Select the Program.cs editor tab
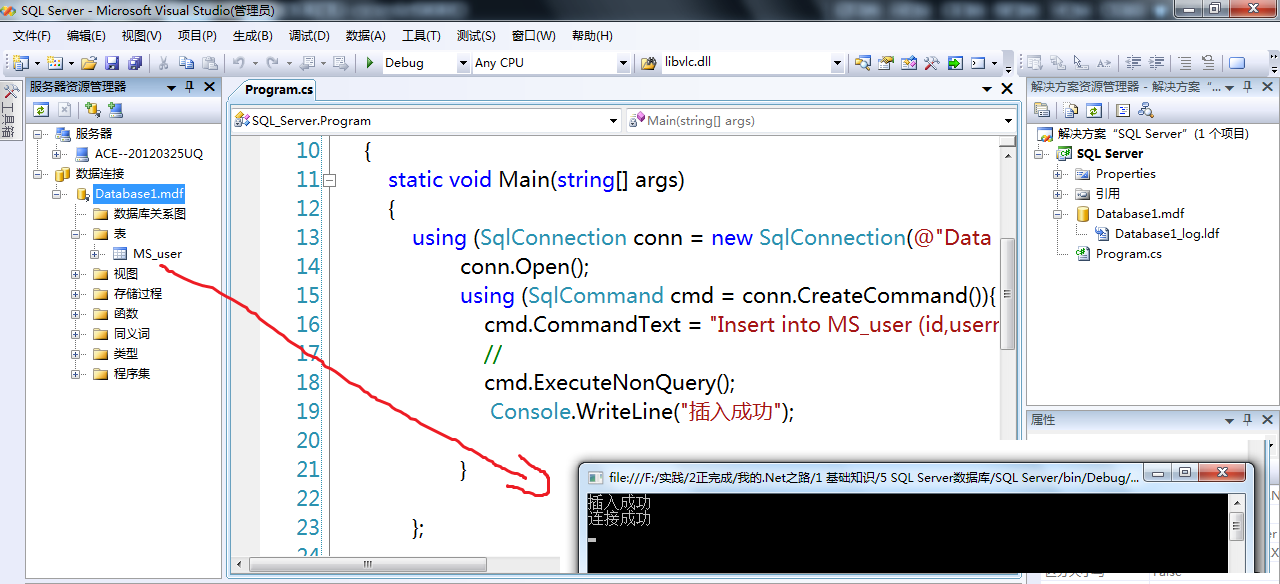Viewport: 1280px width, 584px height. [279, 89]
